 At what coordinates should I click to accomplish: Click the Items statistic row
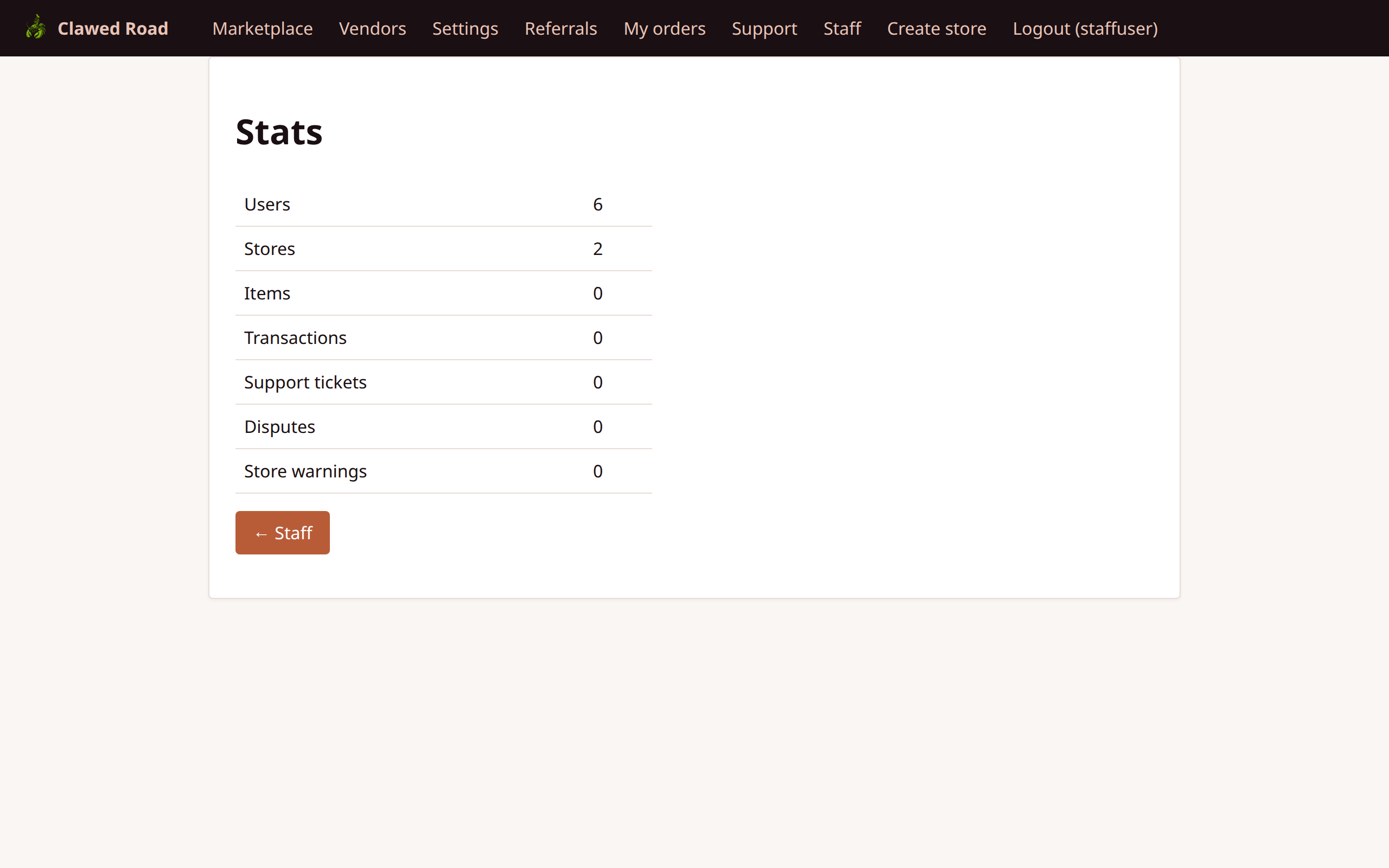[443, 293]
